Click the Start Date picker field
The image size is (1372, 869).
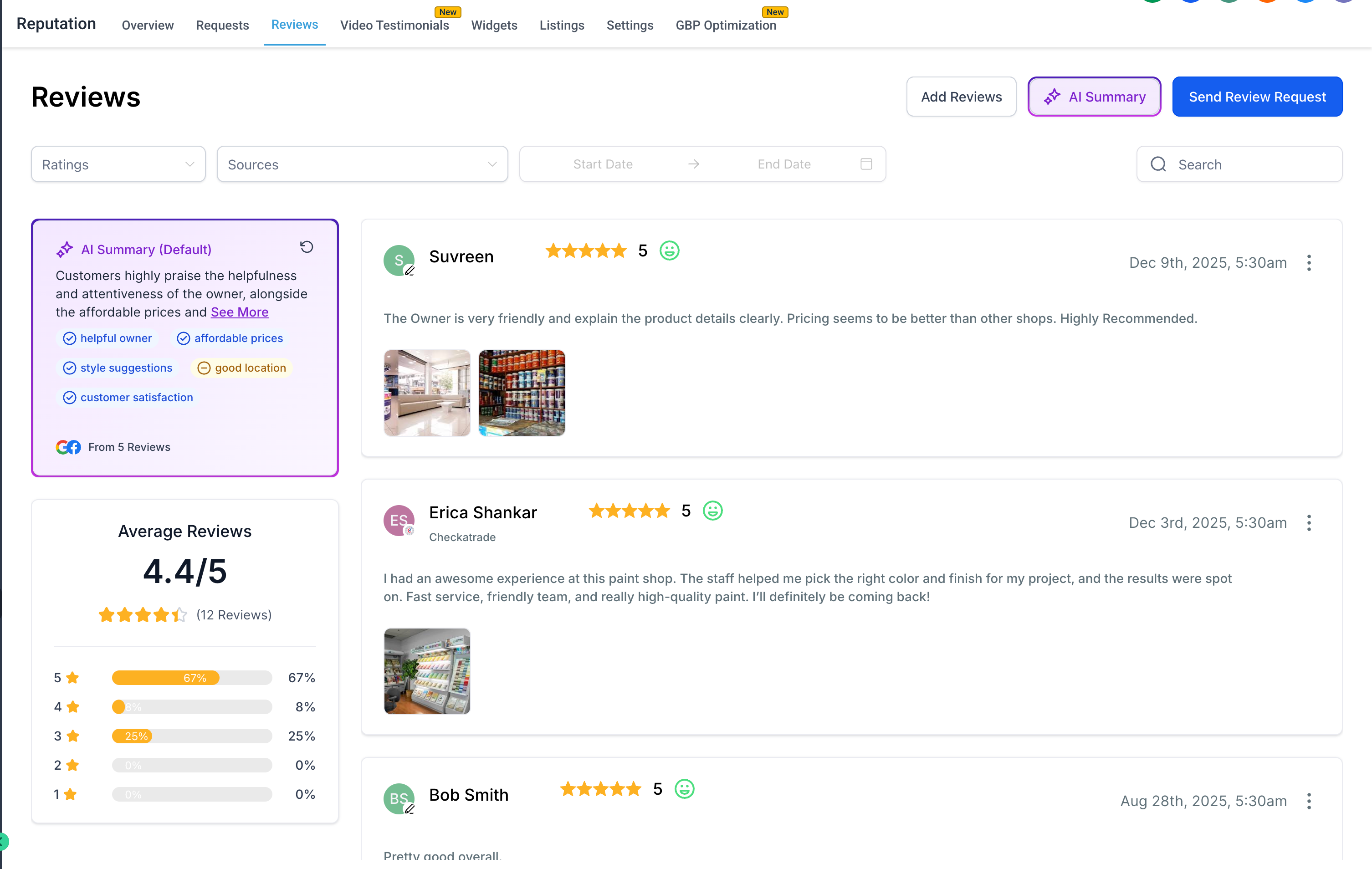602,164
